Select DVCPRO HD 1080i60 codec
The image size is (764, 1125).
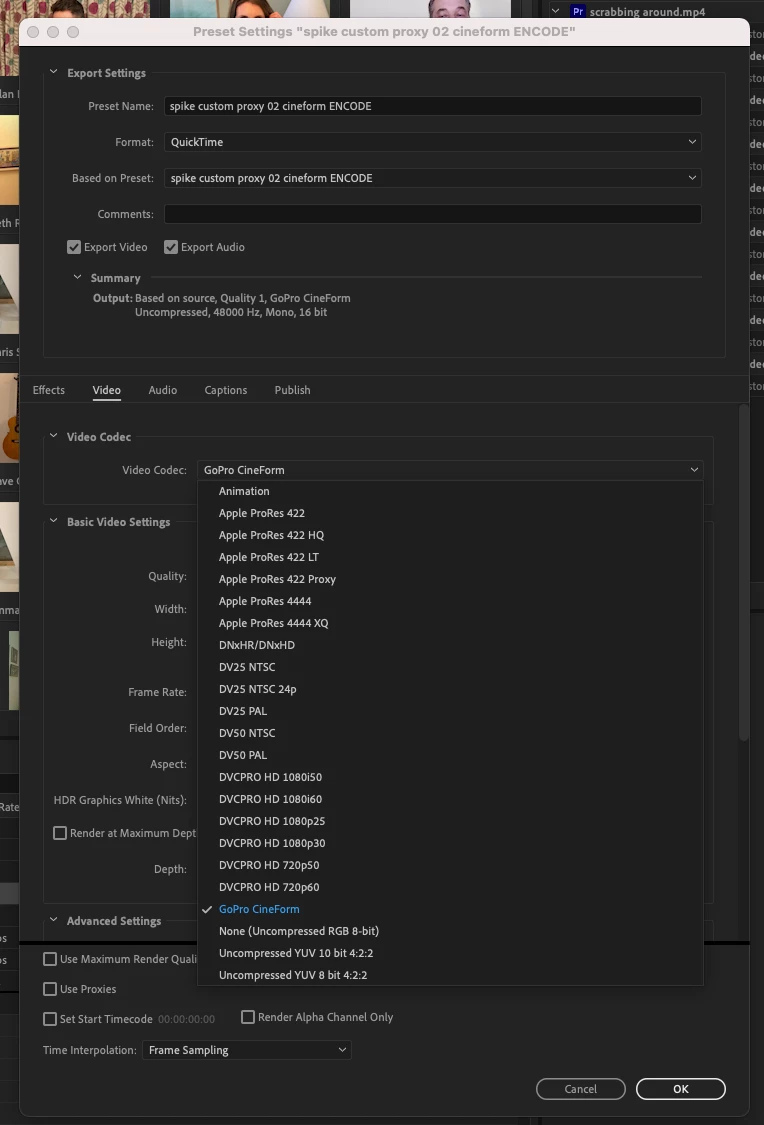coord(451,799)
